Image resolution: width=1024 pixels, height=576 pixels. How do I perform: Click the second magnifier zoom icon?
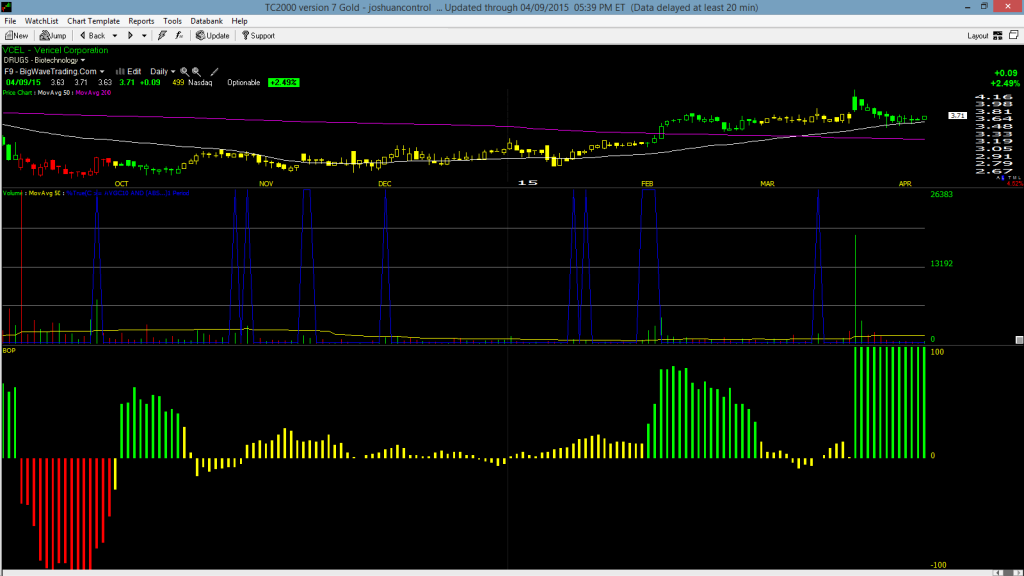click(196, 71)
